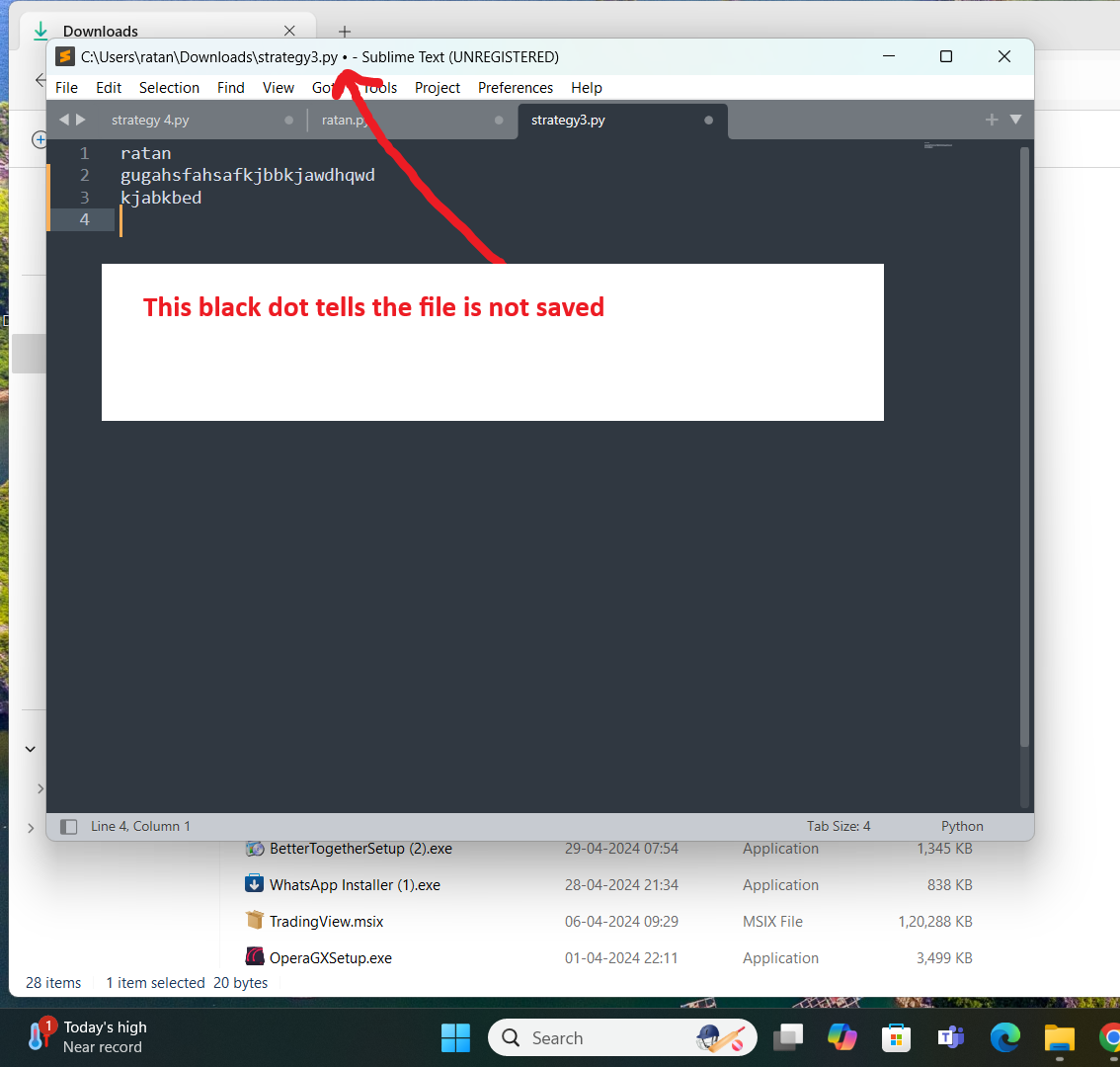The width and height of the screenshot is (1120, 1067).
Task: Open the Python syntax selector
Action: point(961,827)
